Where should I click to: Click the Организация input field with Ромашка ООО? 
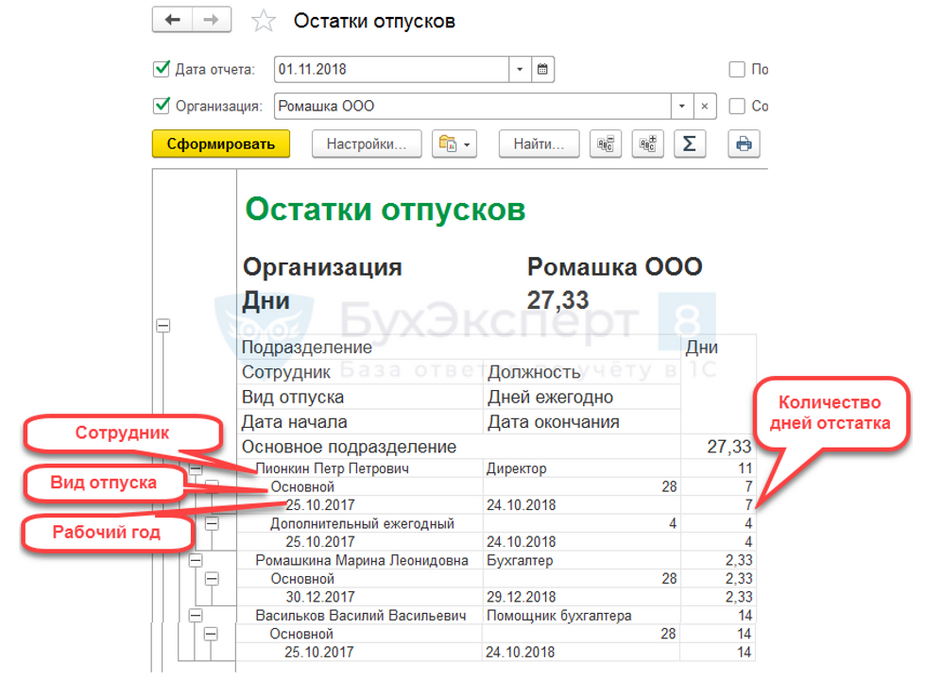tap(470, 106)
